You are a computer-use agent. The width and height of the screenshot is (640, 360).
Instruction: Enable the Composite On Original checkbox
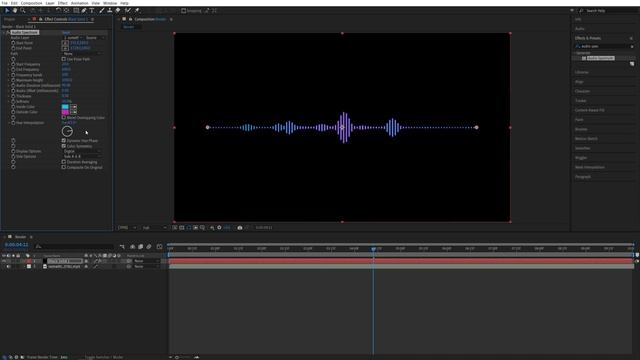coord(64,167)
